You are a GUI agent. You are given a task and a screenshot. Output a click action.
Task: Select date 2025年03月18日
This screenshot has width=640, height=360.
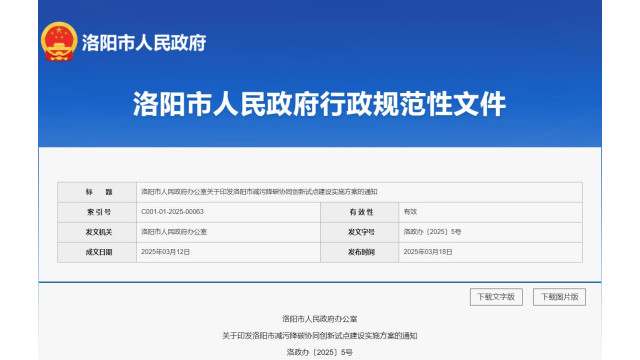pyautogui.click(x=428, y=252)
